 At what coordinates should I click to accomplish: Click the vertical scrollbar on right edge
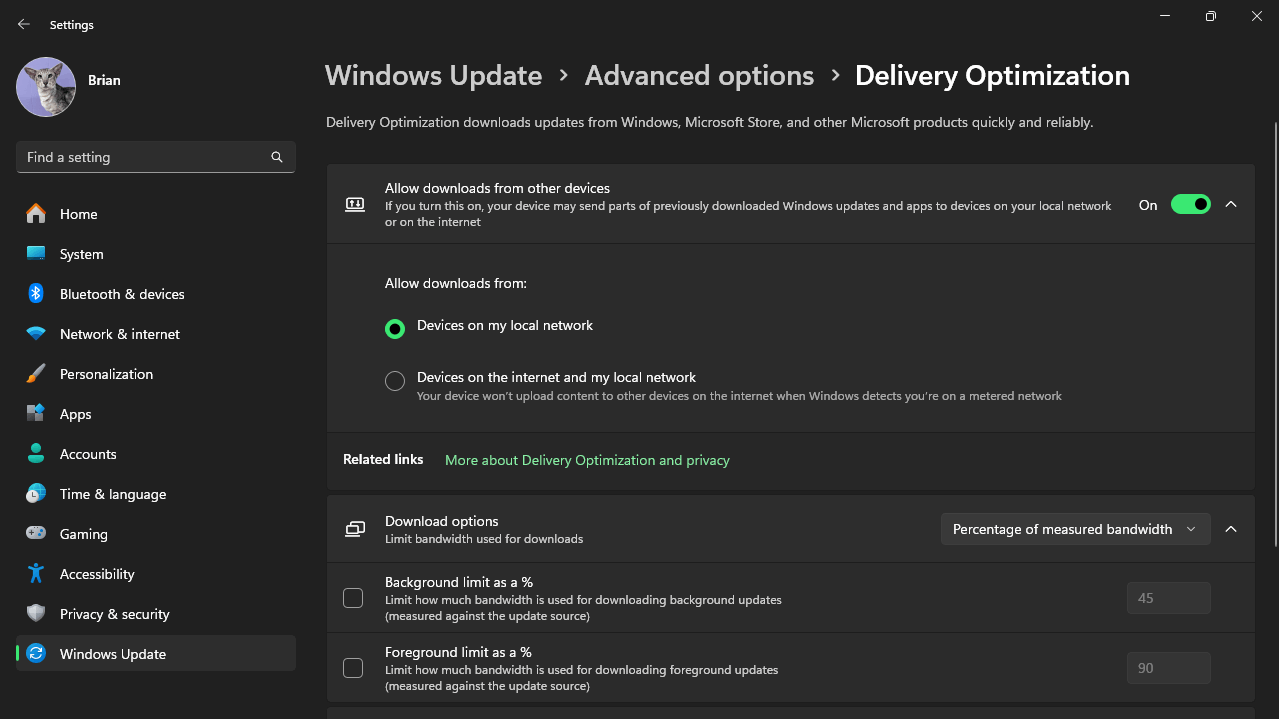click(1275, 333)
